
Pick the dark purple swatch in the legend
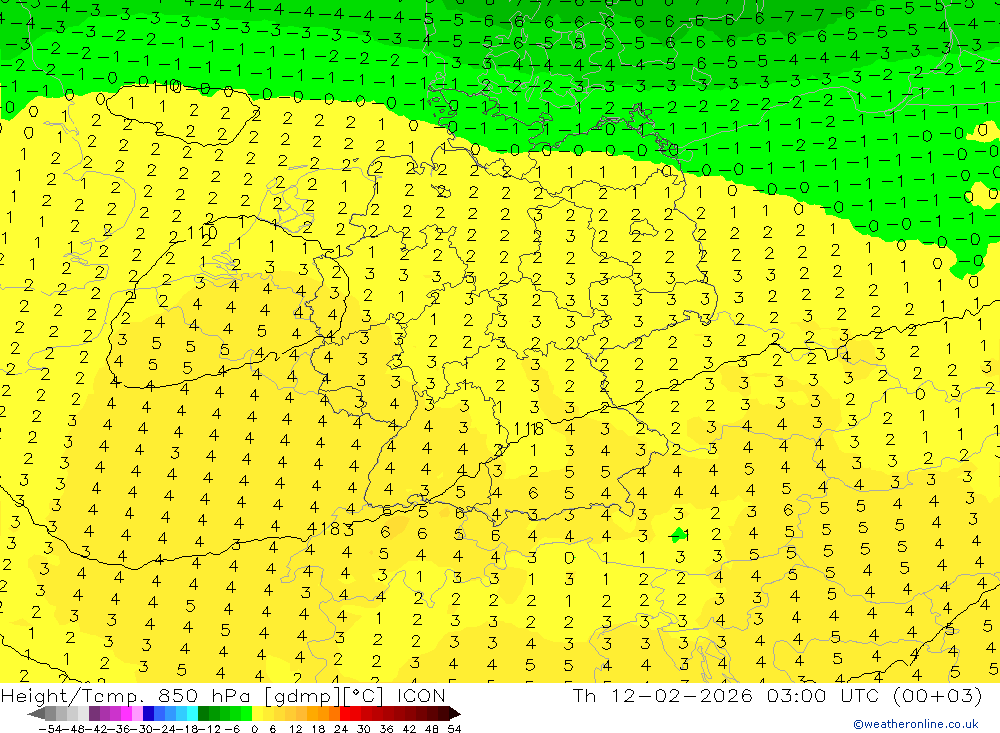coord(94,713)
